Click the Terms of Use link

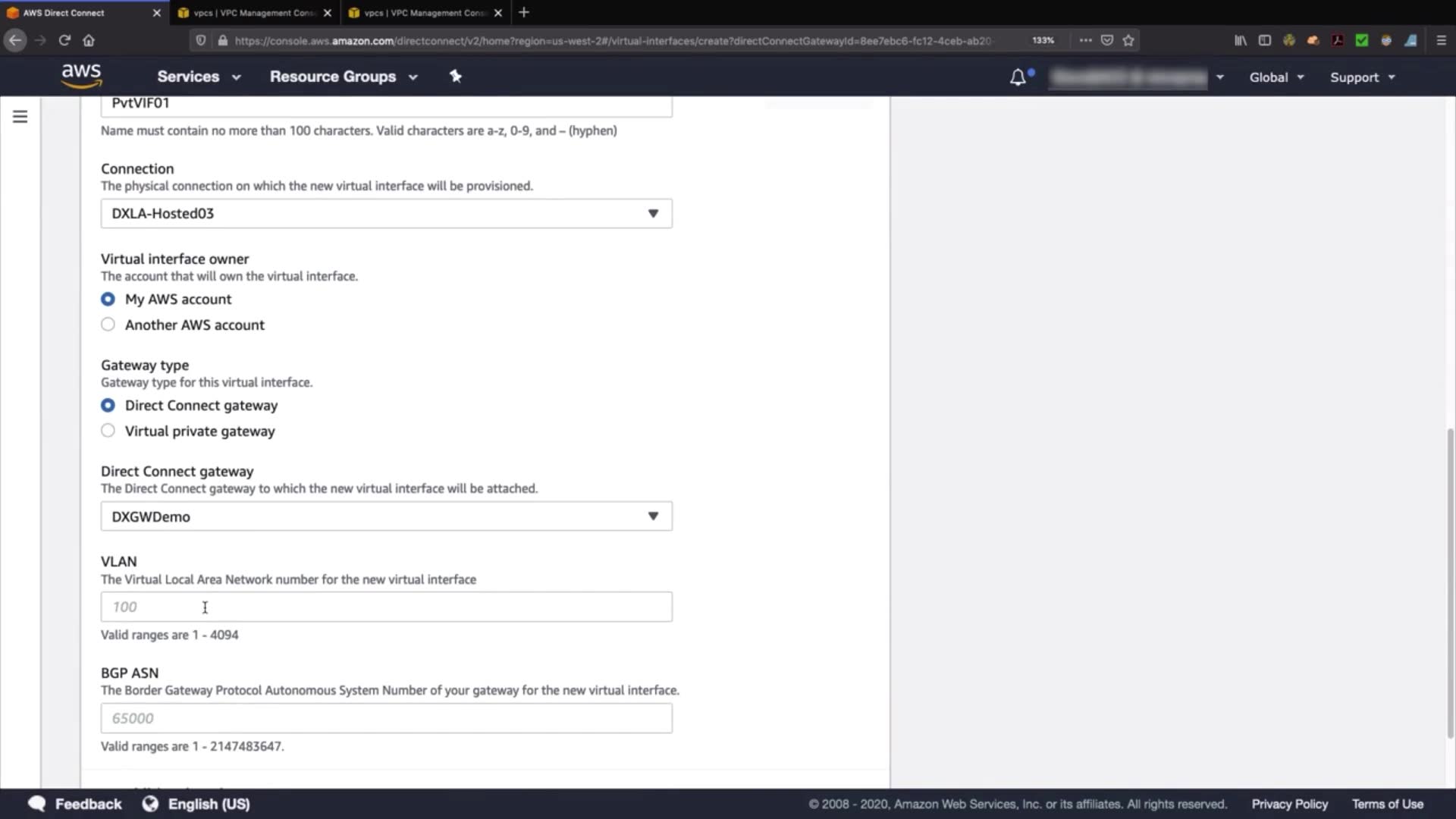1387,804
